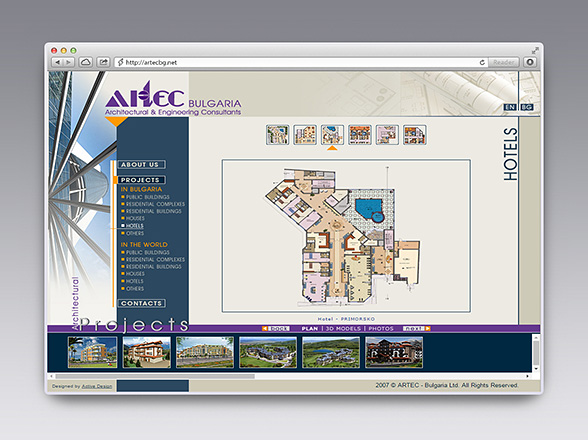Select Residential Buildings under In The World
588x440 pixels.
click(x=153, y=267)
